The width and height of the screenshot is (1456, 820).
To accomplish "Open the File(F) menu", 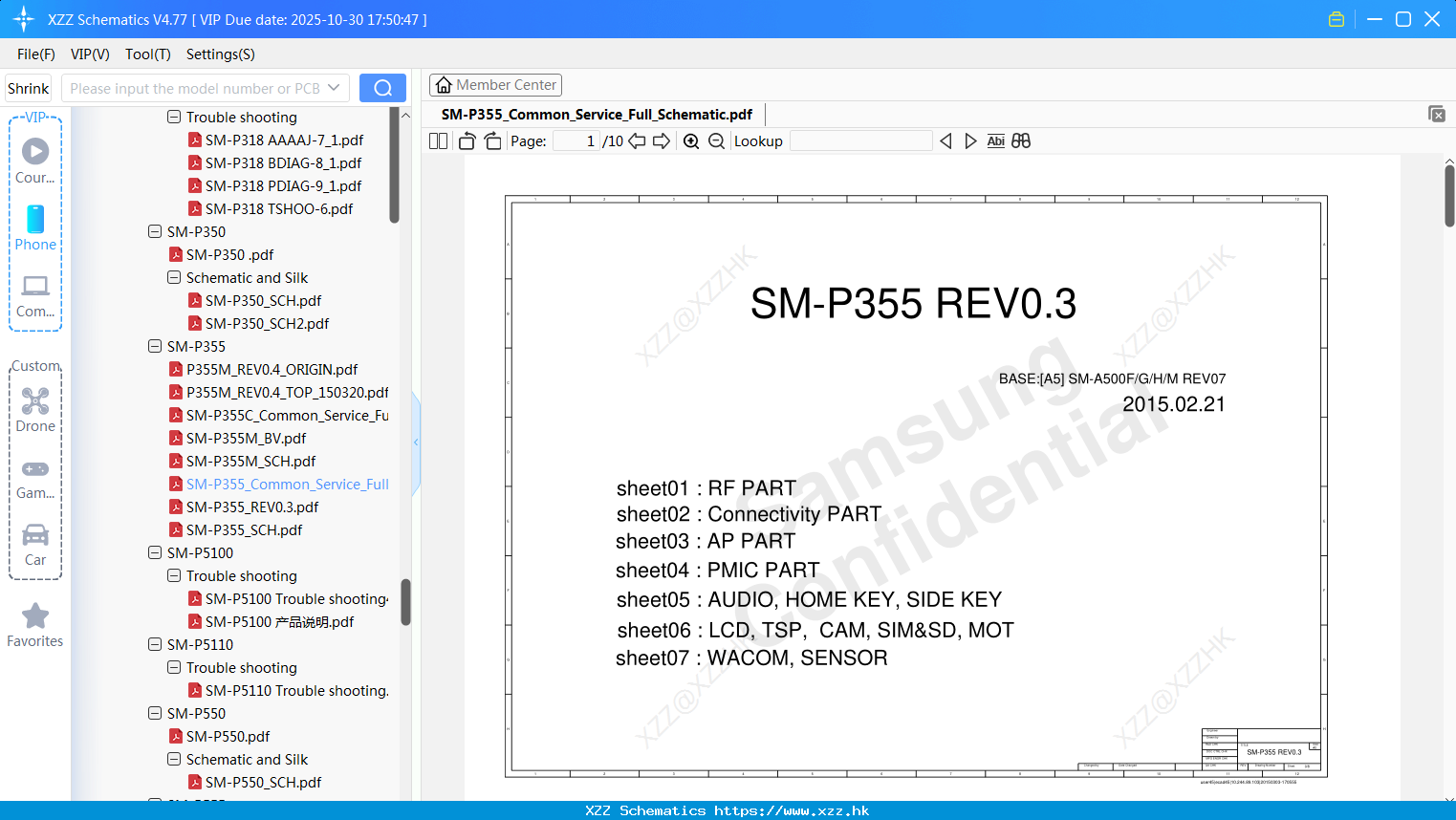I will (36, 54).
